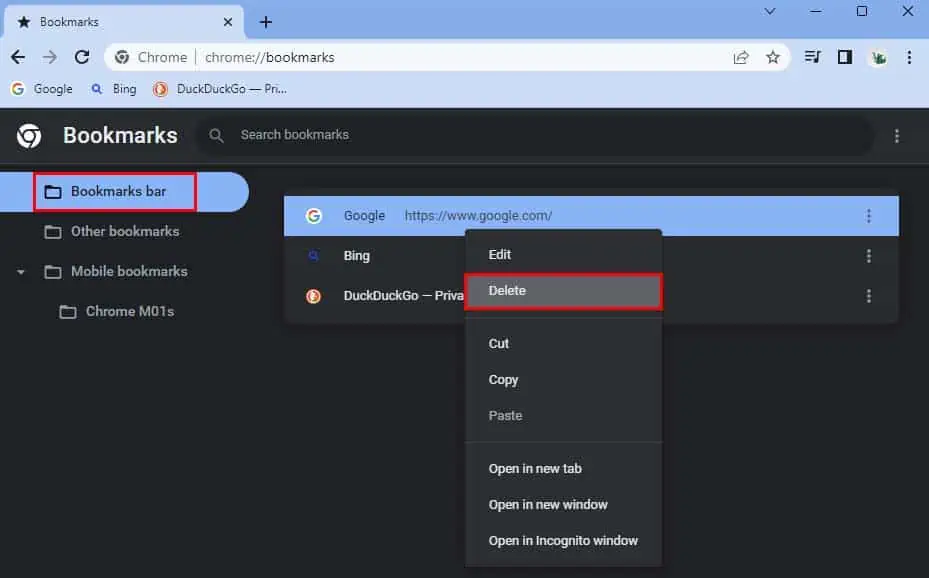Click the DuckDuckGo favicon in the bookmark list
Viewport: 929px width, 578px height.
tap(313, 296)
